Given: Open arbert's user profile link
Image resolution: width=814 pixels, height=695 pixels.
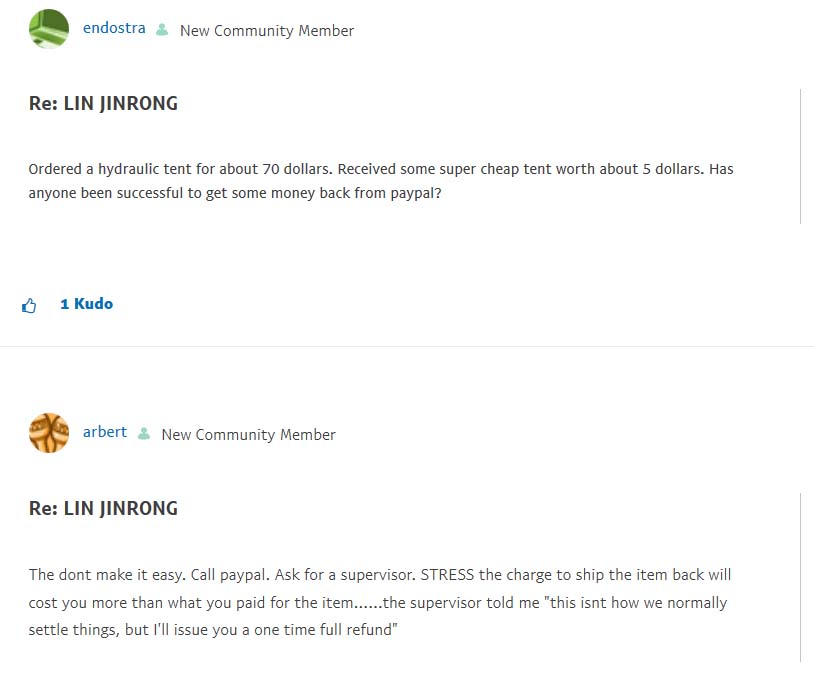Looking at the screenshot, I should tap(105, 432).
